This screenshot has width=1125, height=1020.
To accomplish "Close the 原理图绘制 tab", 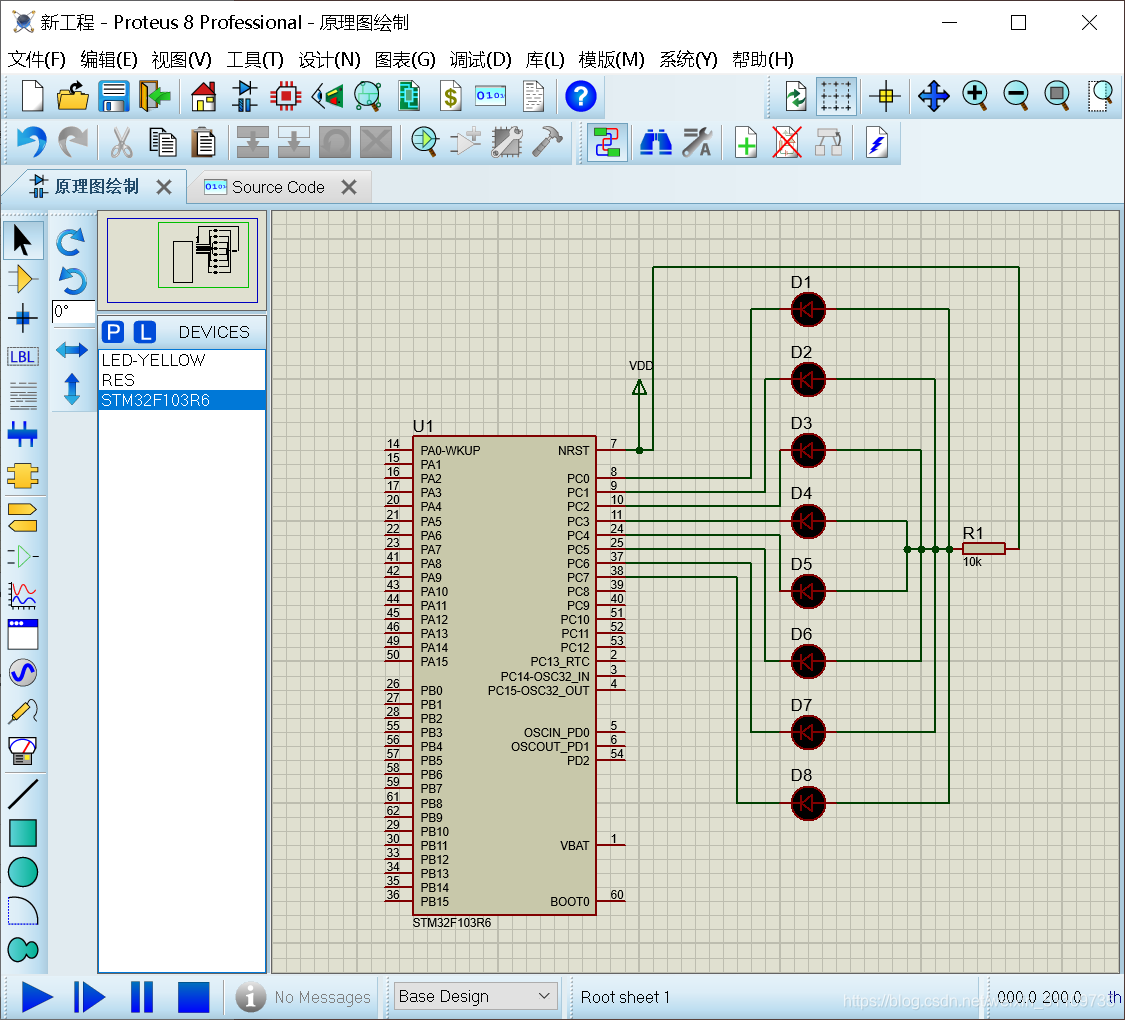I will point(164,187).
